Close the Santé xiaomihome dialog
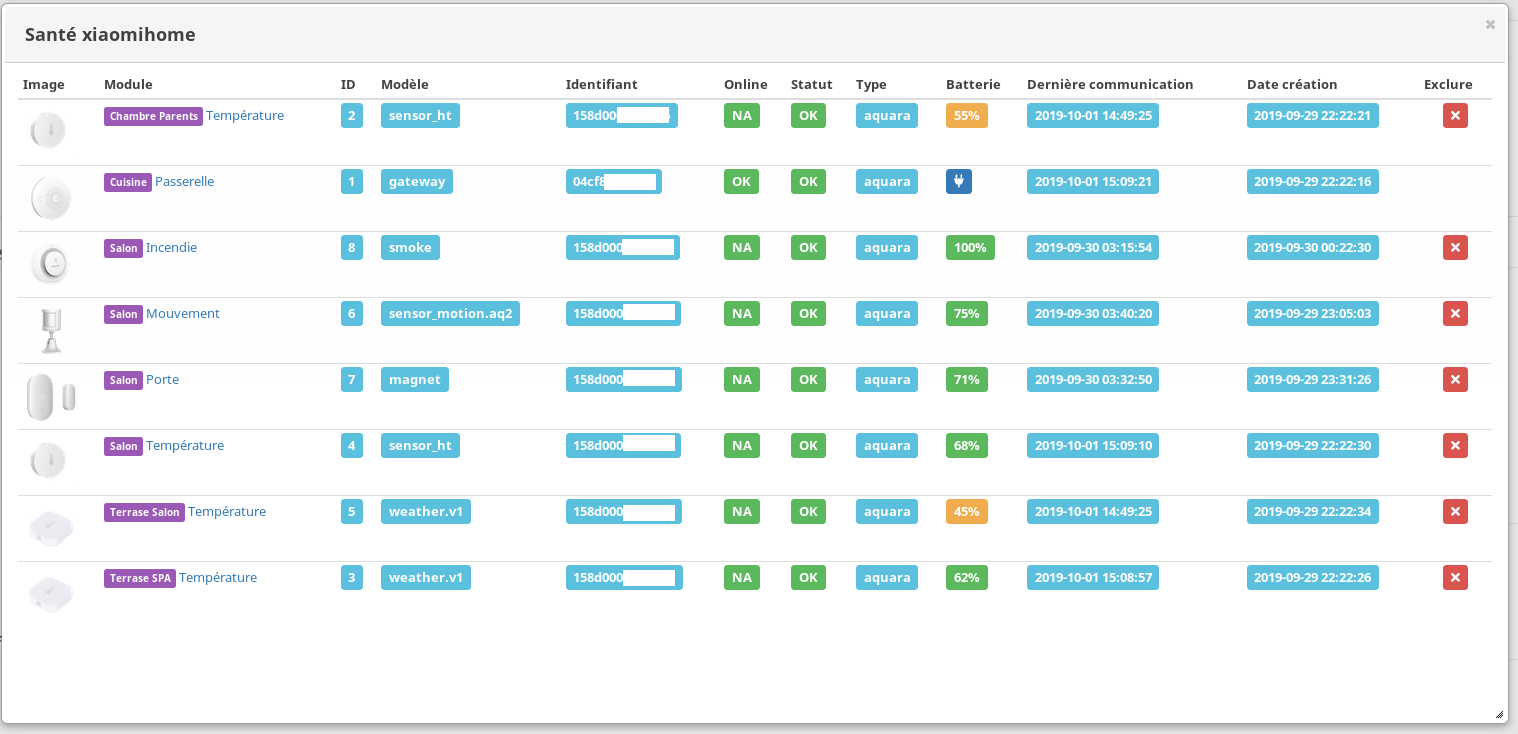The height and width of the screenshot is (734, 1518). 1490,25
